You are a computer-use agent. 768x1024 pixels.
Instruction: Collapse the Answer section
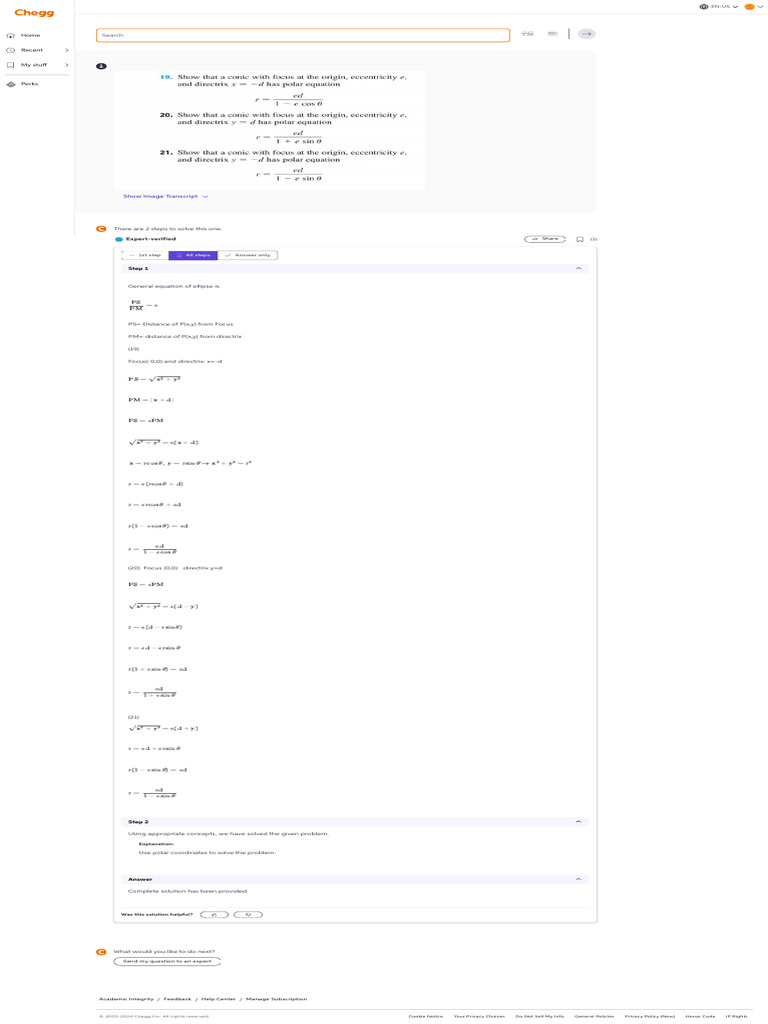click(579, 879)
